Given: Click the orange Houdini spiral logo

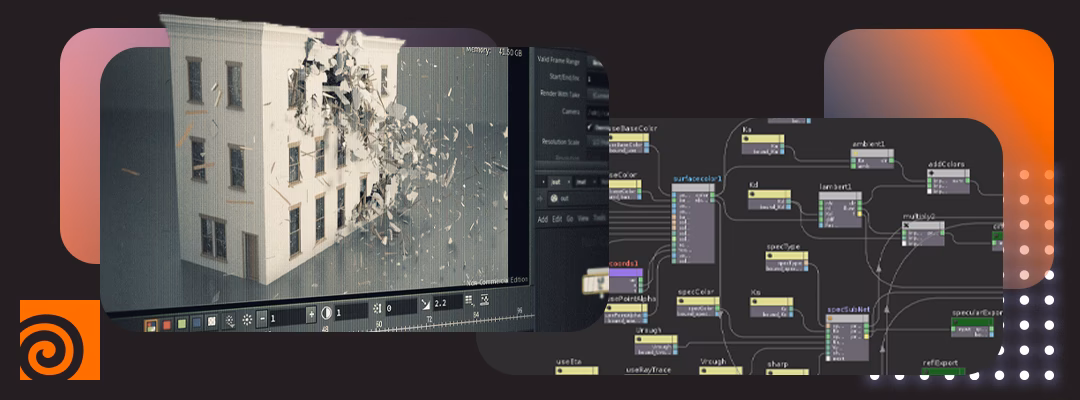Looking at the screenshot, I should 60,340.
